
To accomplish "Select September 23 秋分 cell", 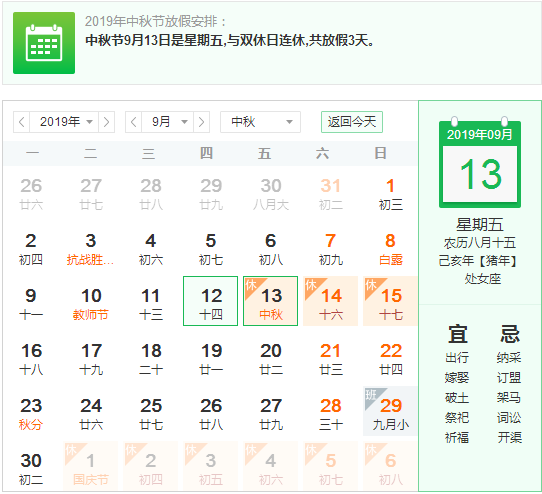I will pyautogui.click(x=31, y=411).
